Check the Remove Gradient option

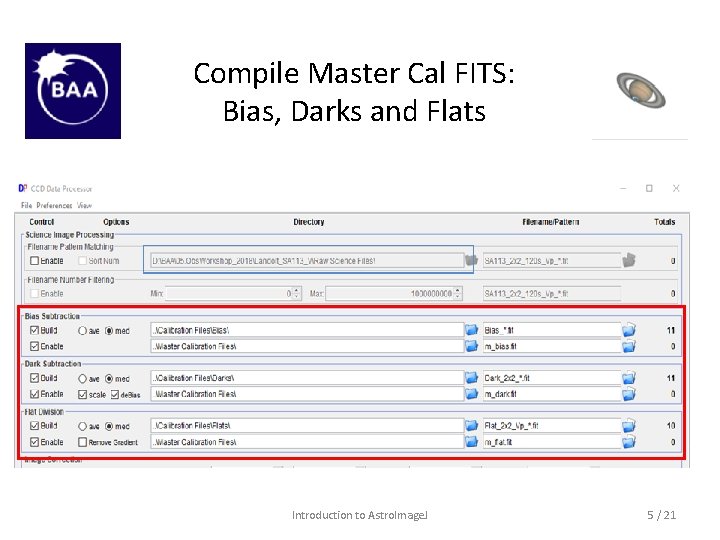click(82, 442)
